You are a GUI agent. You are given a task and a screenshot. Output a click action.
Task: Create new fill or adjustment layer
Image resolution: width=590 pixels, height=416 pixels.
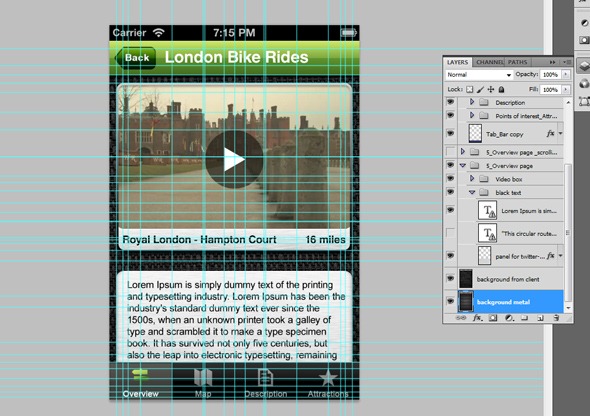pos(509,318)
